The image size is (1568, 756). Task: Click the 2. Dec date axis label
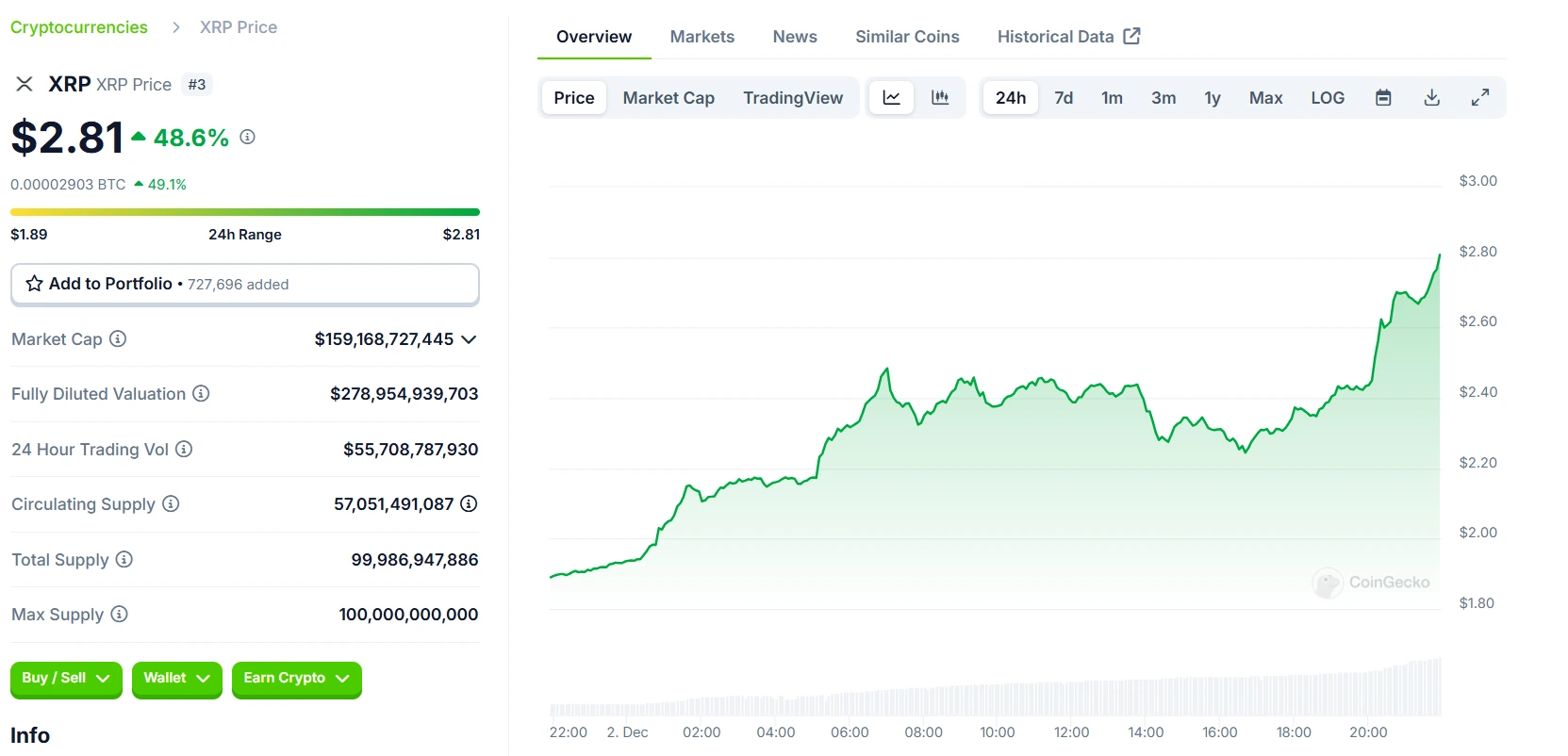pos(627,732)
